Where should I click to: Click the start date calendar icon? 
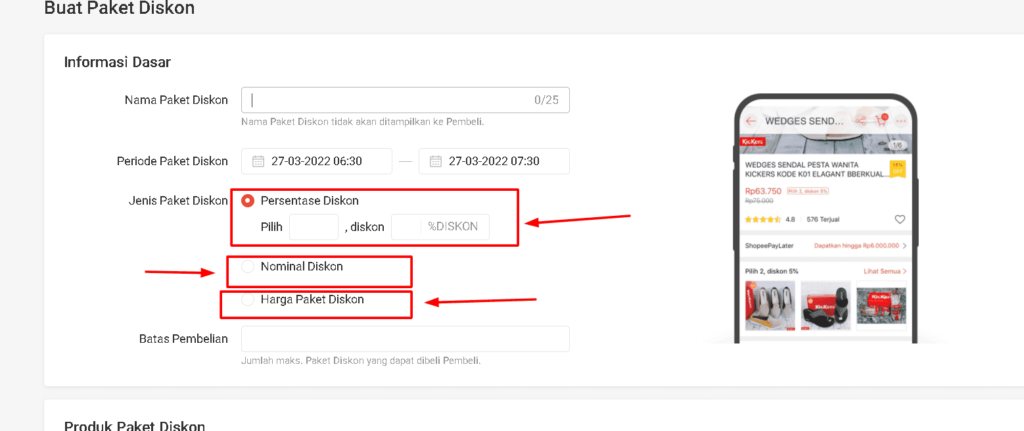pyautogui.click(x=257, y=161)
